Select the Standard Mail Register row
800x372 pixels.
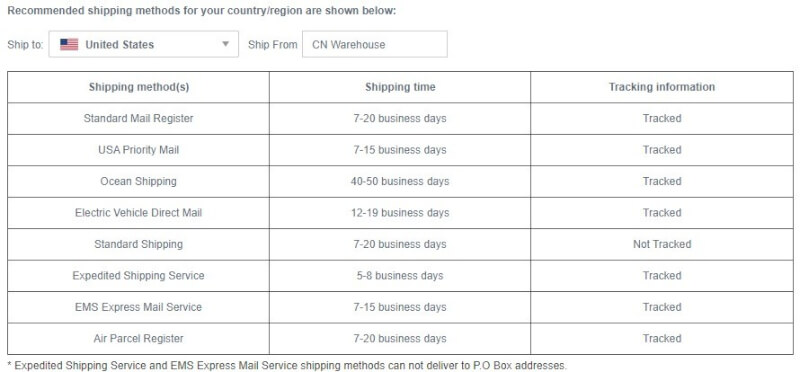pyautogui.click(x=400, y=118)
